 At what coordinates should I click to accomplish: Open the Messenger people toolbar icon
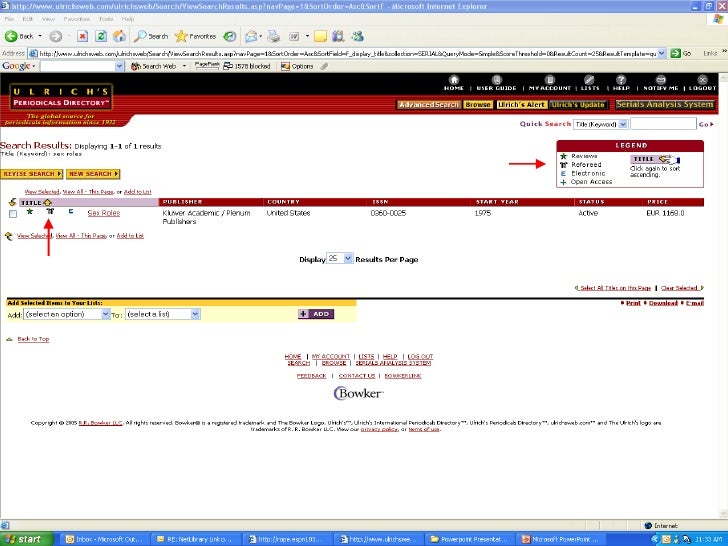tap(358, 36)
